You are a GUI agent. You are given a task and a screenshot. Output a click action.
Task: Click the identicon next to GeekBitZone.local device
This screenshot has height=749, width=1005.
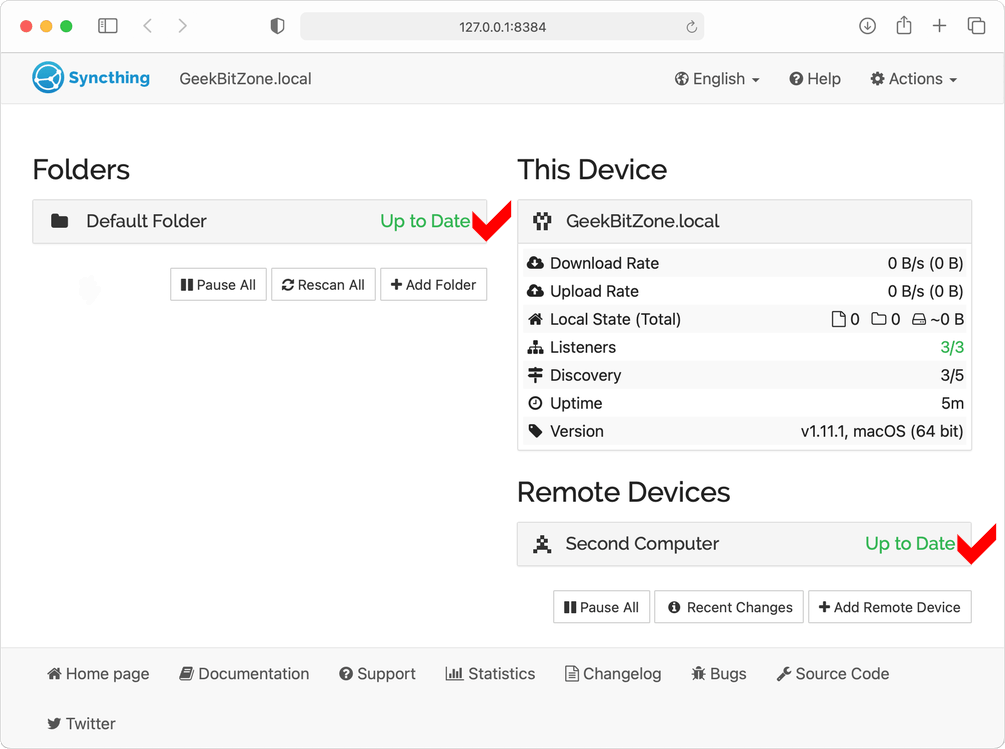[542, 221]
